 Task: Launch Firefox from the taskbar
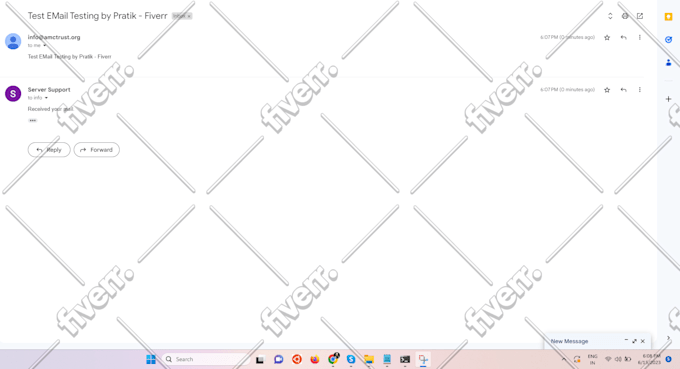(315, 359)
